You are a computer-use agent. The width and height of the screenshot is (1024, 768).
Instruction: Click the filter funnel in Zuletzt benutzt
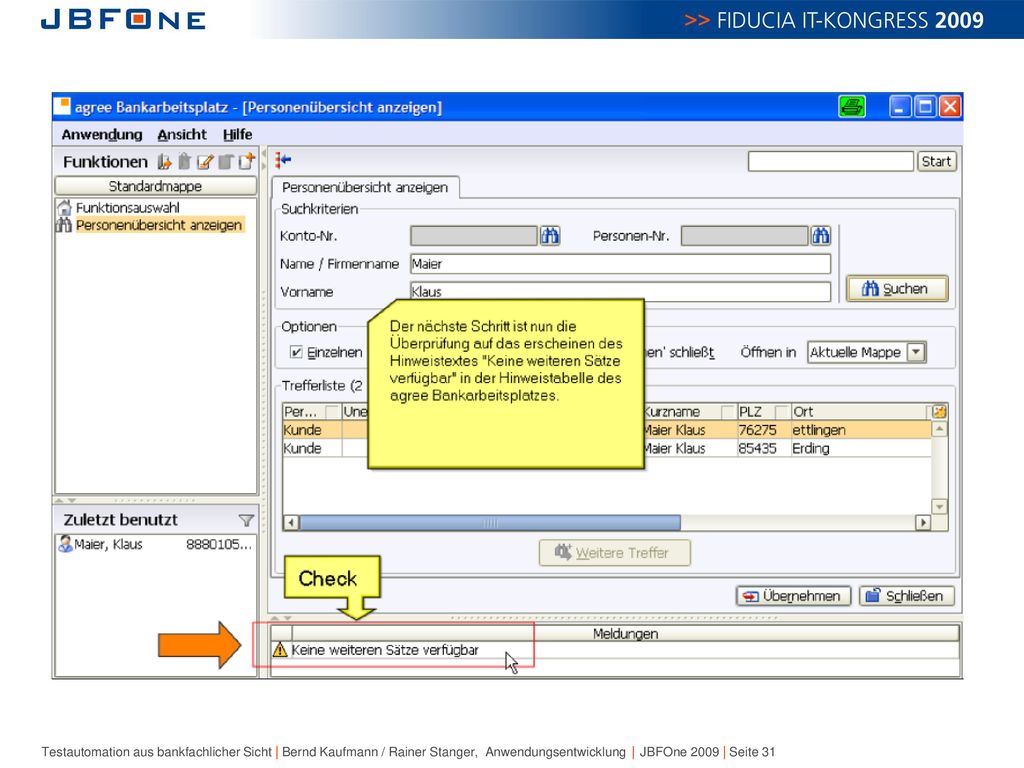coord(246,520)
